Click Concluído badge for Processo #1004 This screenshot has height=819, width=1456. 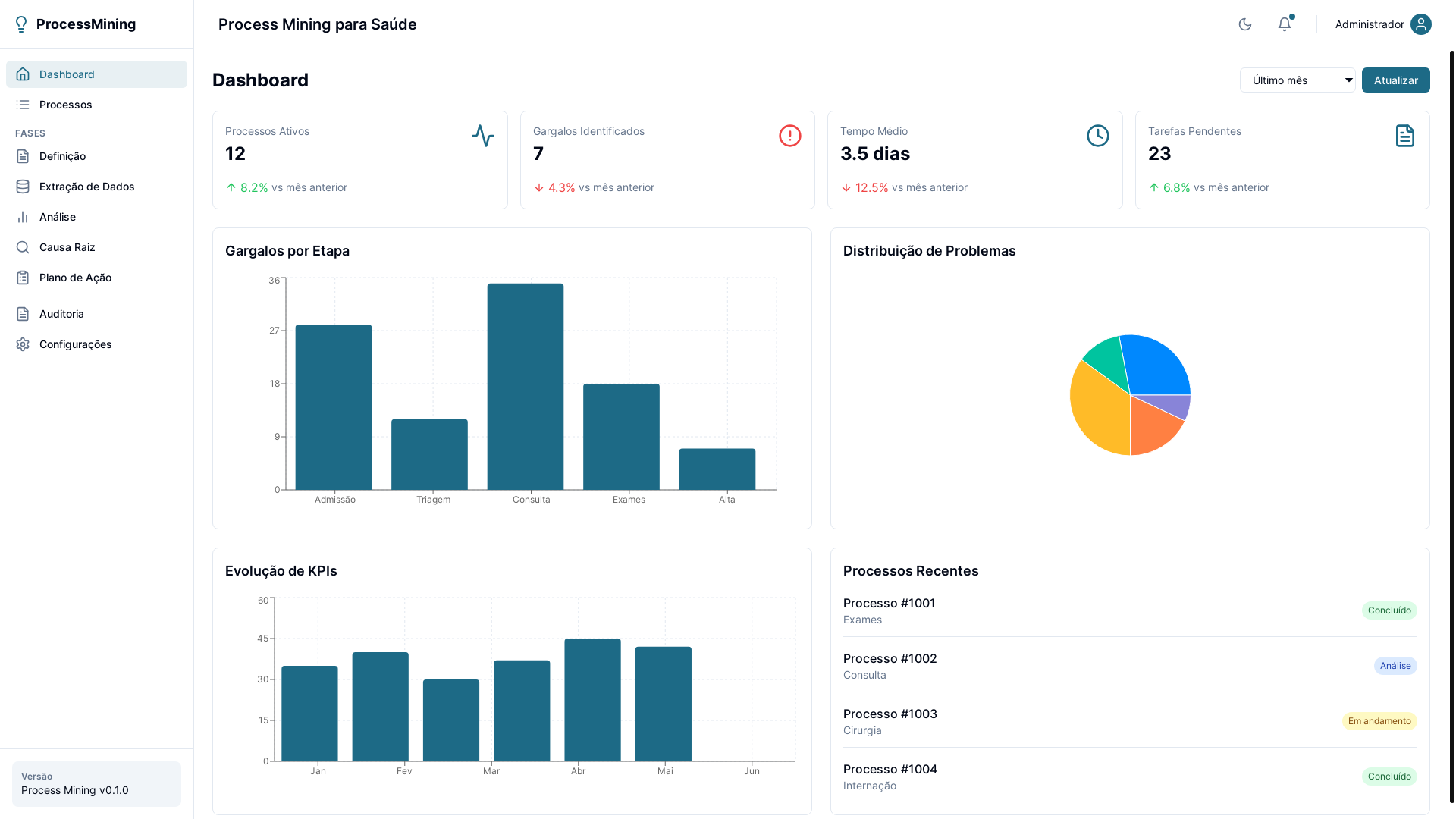1389,777
